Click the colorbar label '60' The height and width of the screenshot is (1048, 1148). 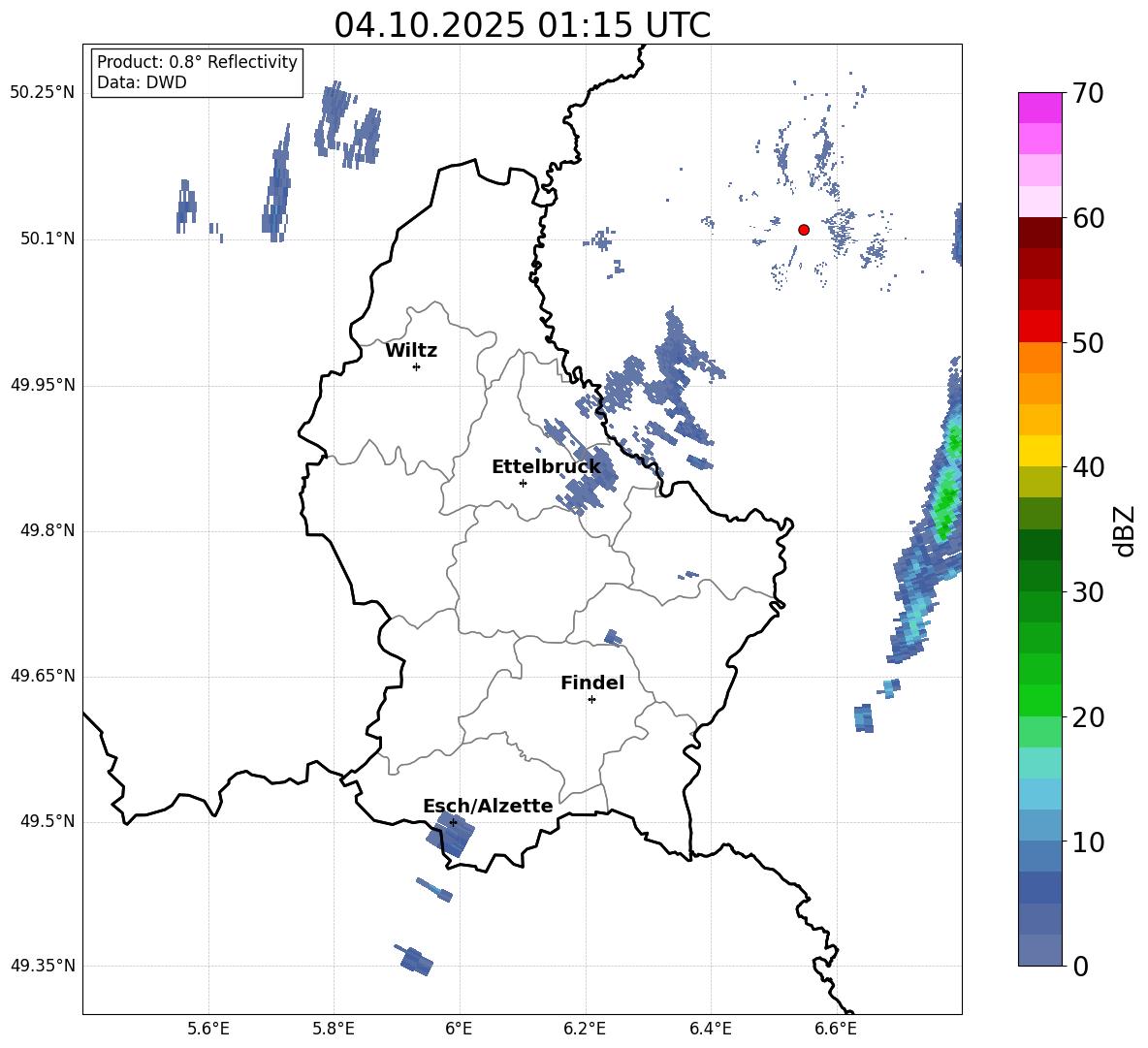[x=1088, y=218]
